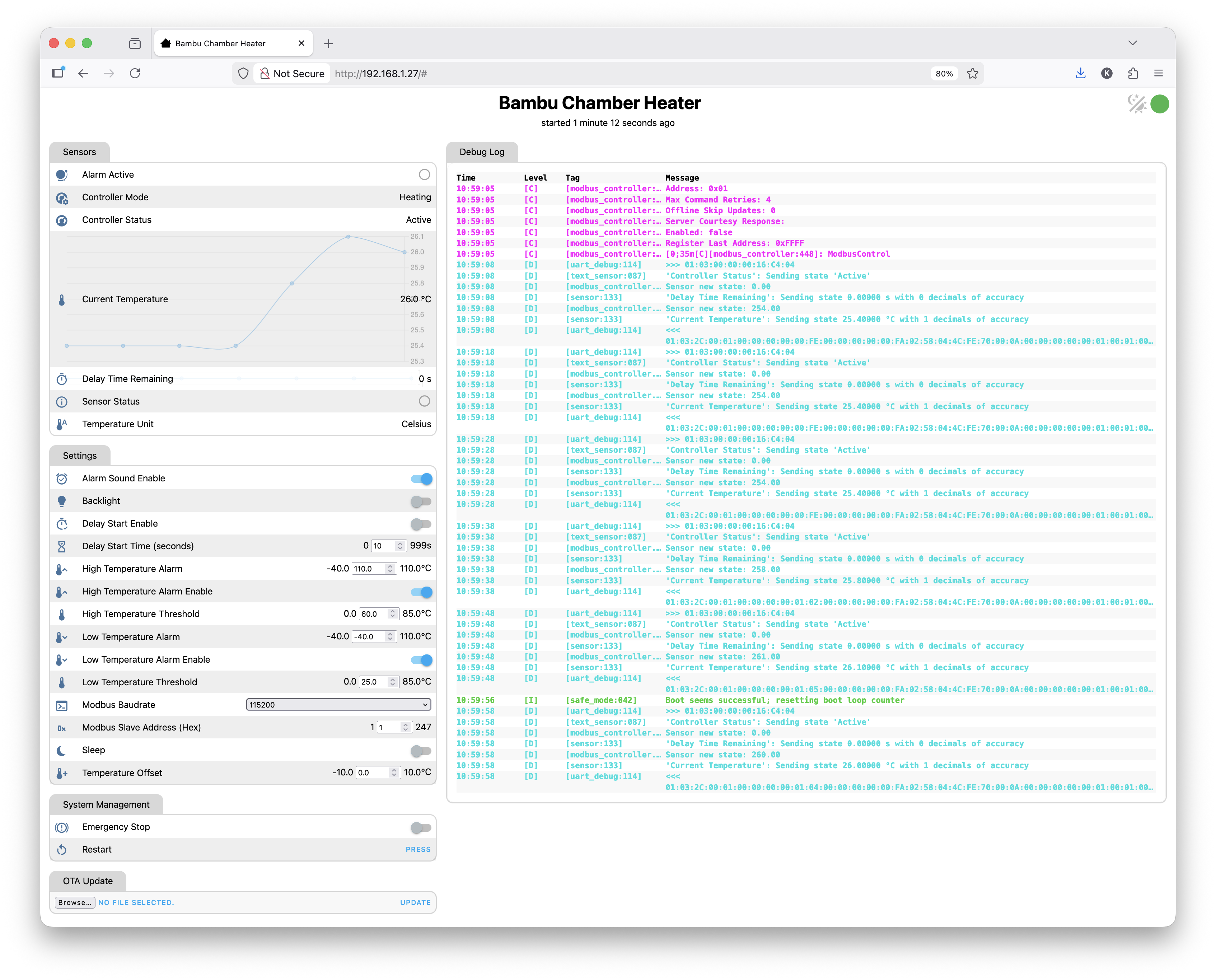This screenshot has width=1216, height=980.
Task: Toggle the Emergency Stop switch
Action: pos(421,827)
